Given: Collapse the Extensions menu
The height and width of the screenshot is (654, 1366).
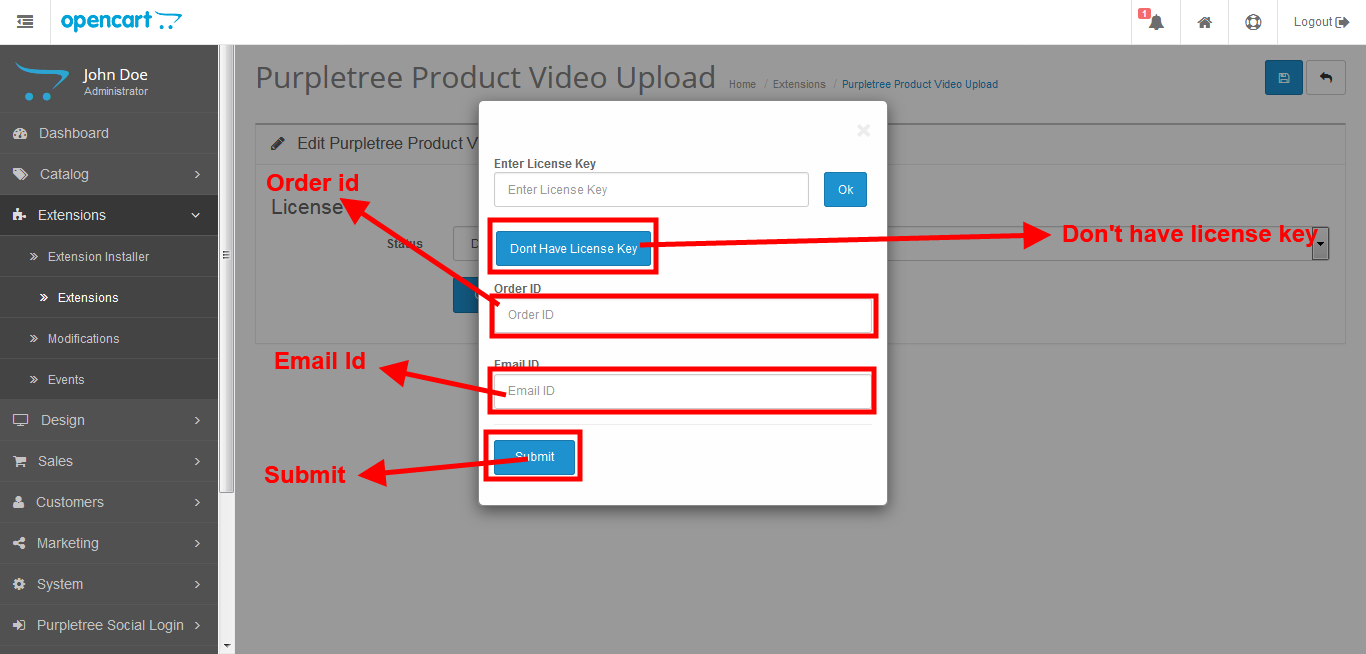Looking at the screenshot, I should pyautogui.click(x=109, y=215).
